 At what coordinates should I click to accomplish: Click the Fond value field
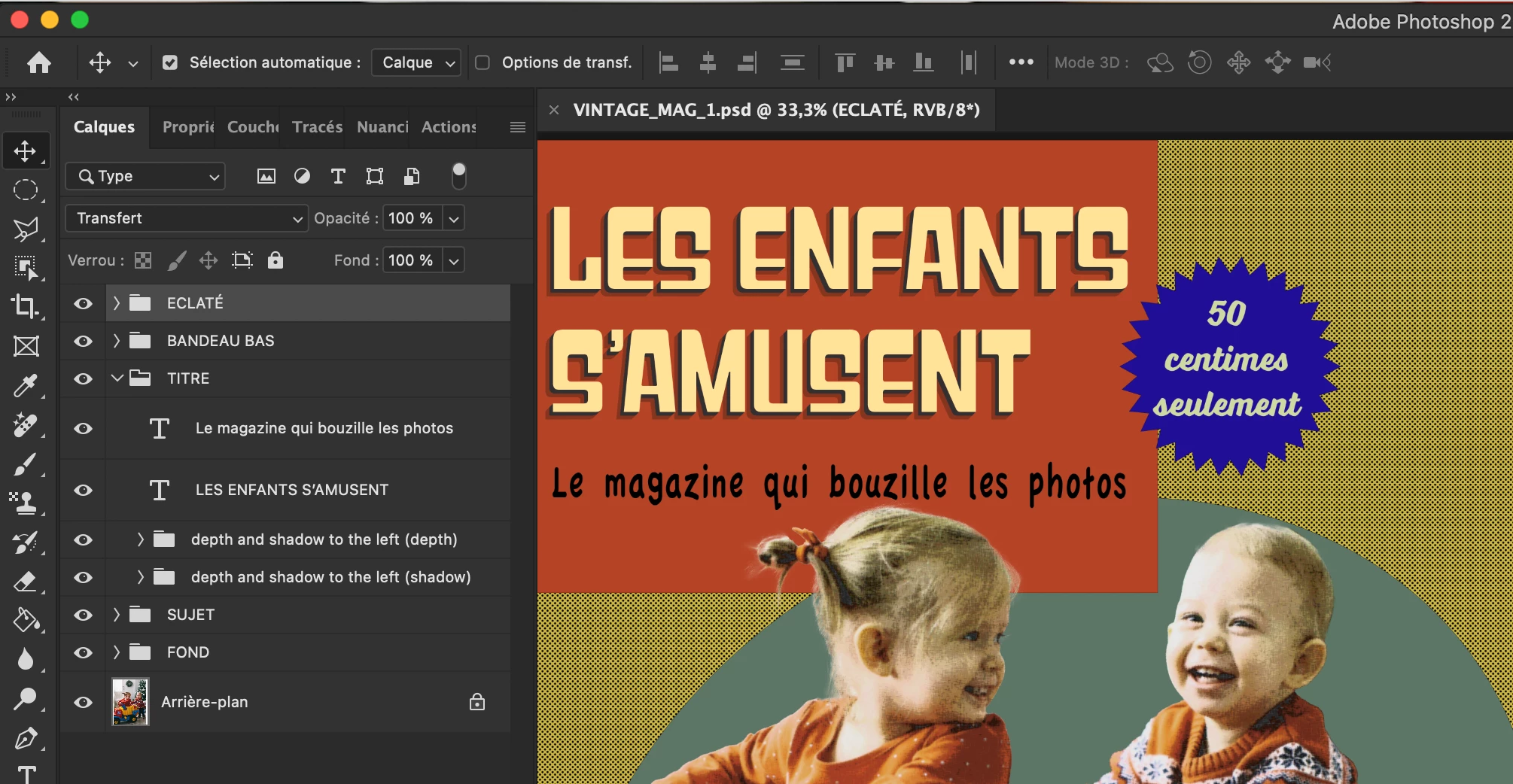412,260
